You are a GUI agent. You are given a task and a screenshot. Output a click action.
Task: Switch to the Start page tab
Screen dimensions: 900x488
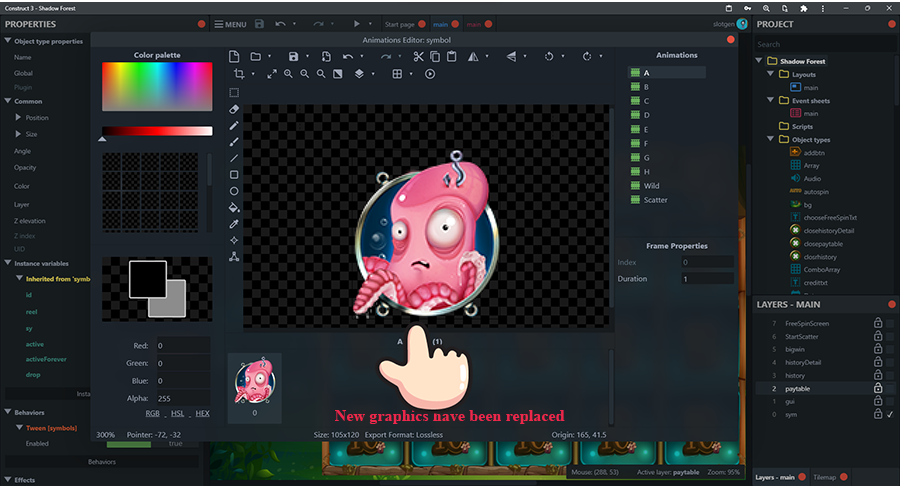point(399,24)
